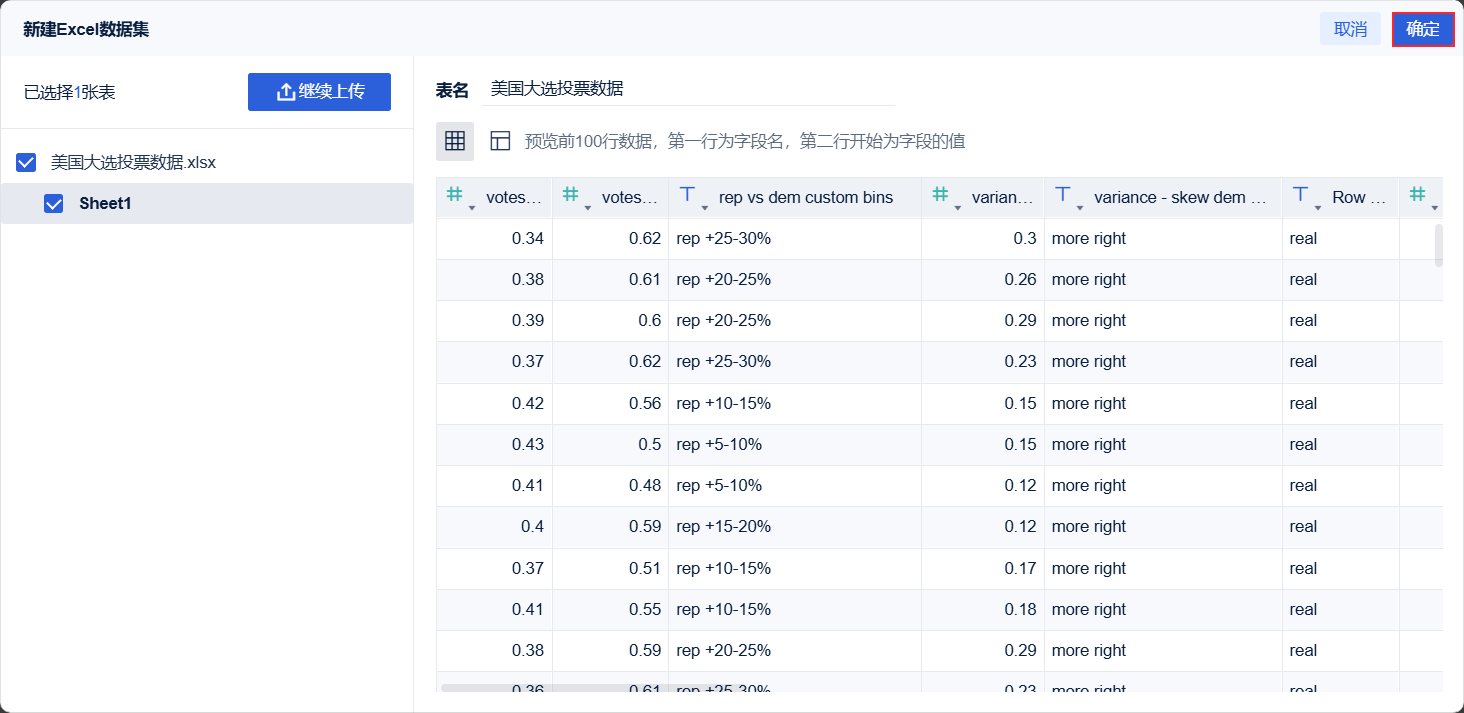Click the cell with value 0.4

pyautogui.click(x=494, y=527)
